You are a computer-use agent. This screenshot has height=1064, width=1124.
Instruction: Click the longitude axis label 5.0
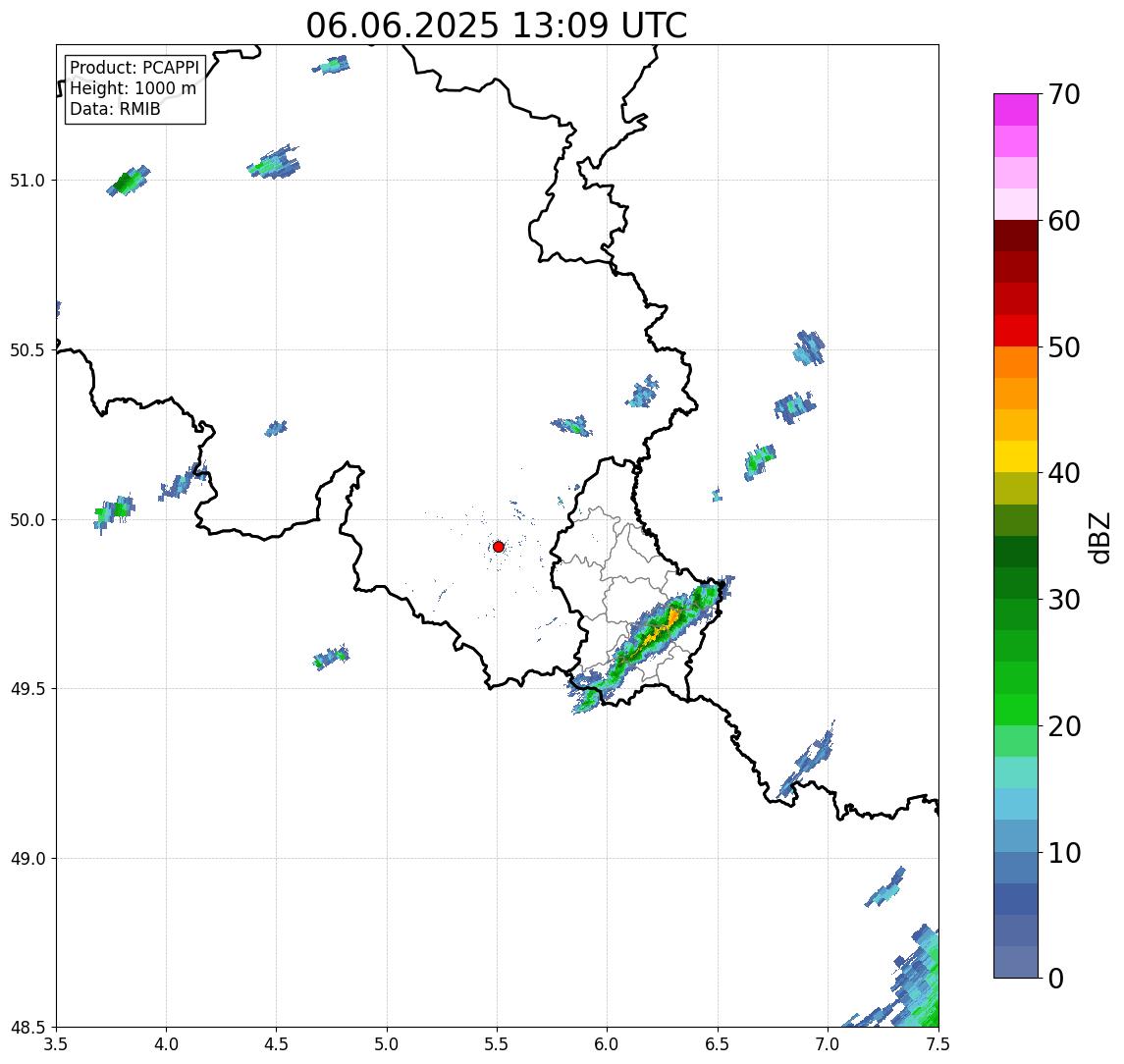(x=387, y=1044)
